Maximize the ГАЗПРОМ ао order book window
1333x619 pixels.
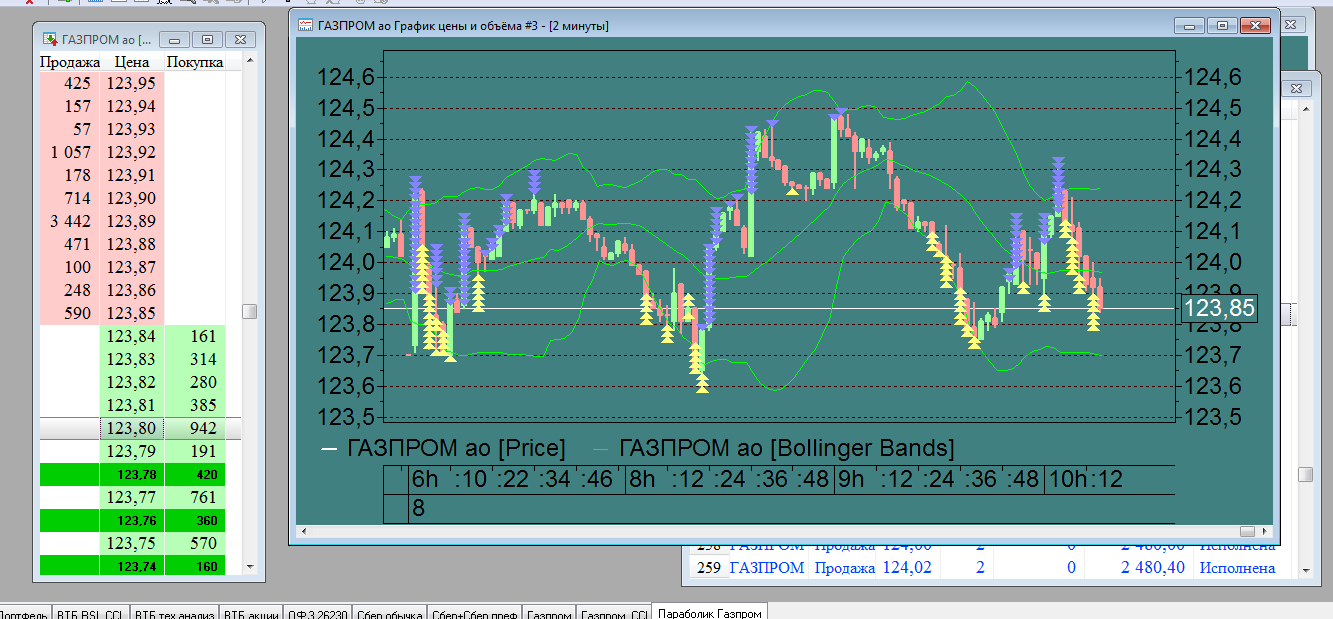(x=207, y=40)
